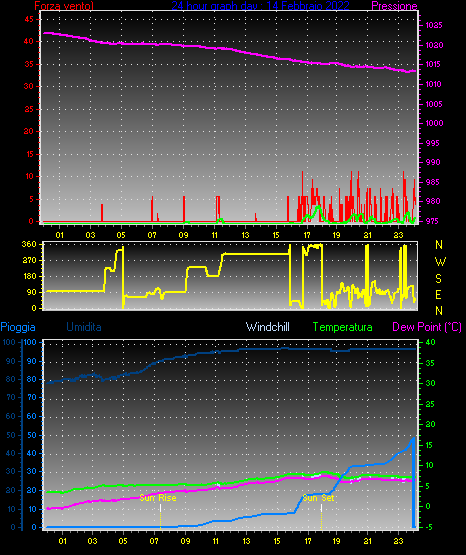Click green temperature axis value '40'
This screenshot has width=466, height=555.
(x=430, y=342)
